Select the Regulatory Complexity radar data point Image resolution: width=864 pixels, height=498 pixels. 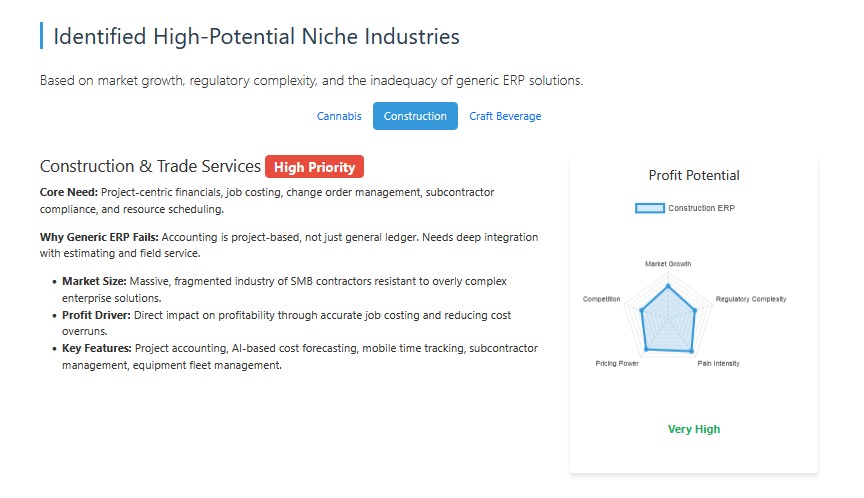point(696,311)
